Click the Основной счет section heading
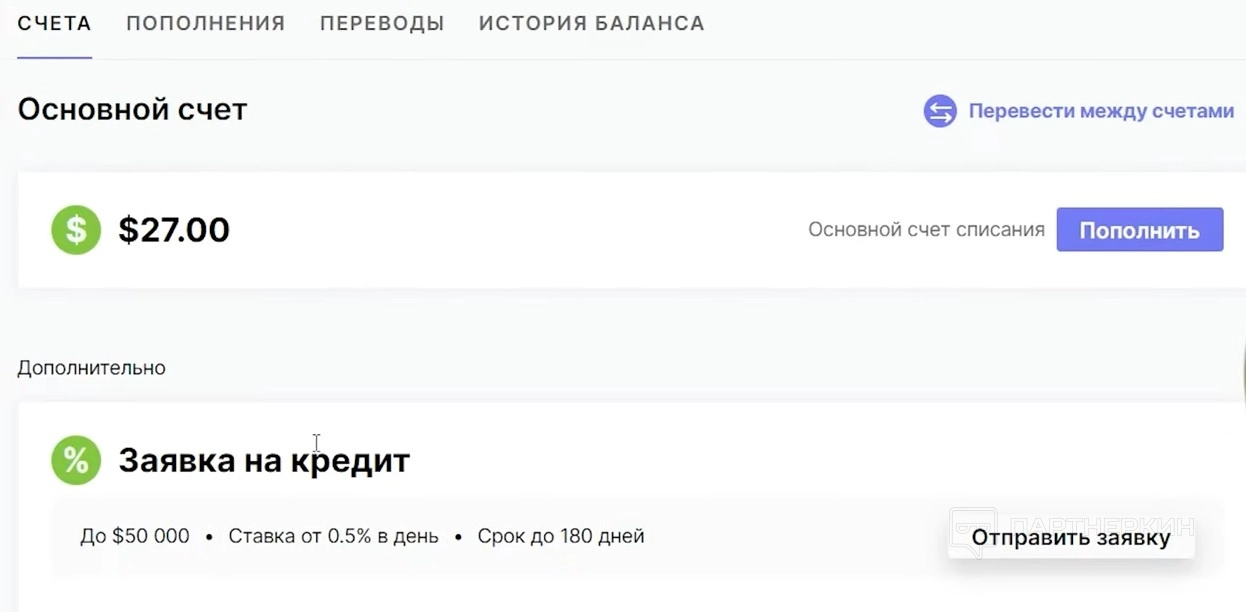This screenshot has height=612, width=1246. coord(132,109)
